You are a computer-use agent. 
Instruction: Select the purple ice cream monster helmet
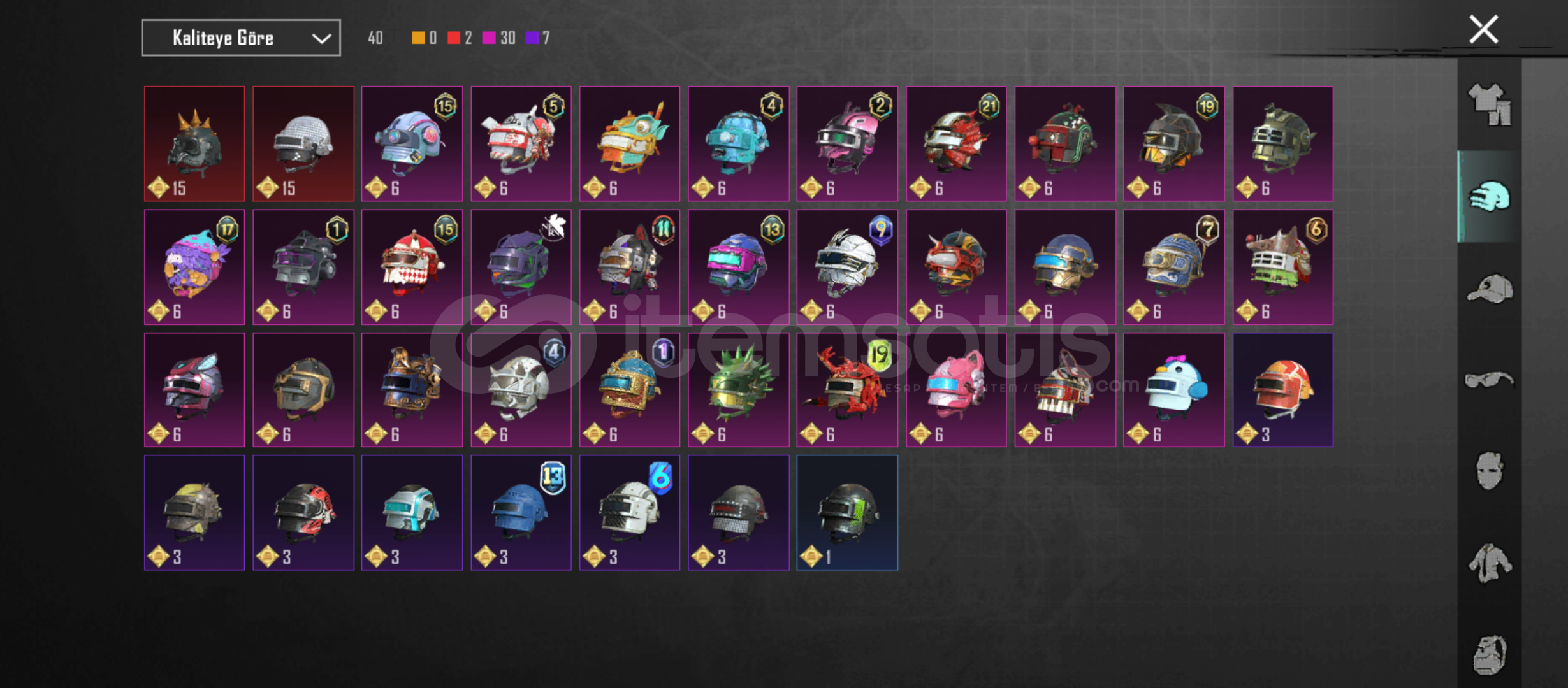point(194,267)
